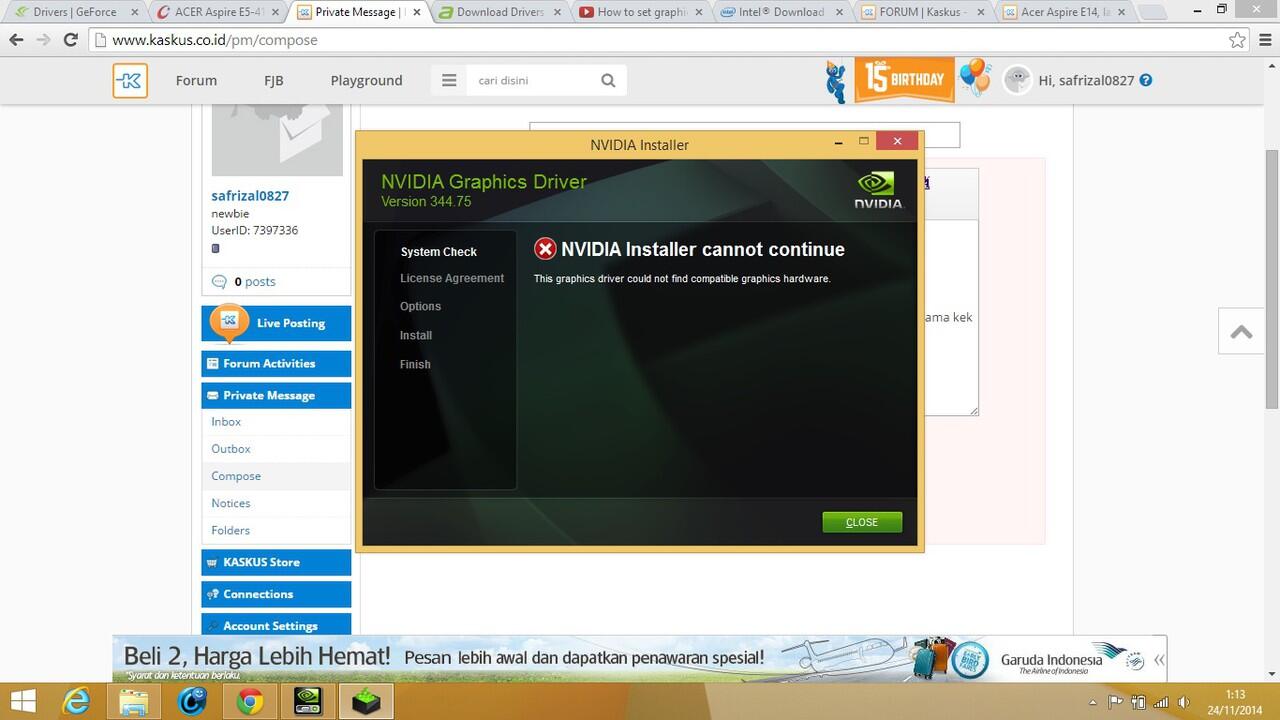The width and height of the screenshot is (1280, 720).
Task: Click the posts count speech bubble icon
Action: coord(219,282)
